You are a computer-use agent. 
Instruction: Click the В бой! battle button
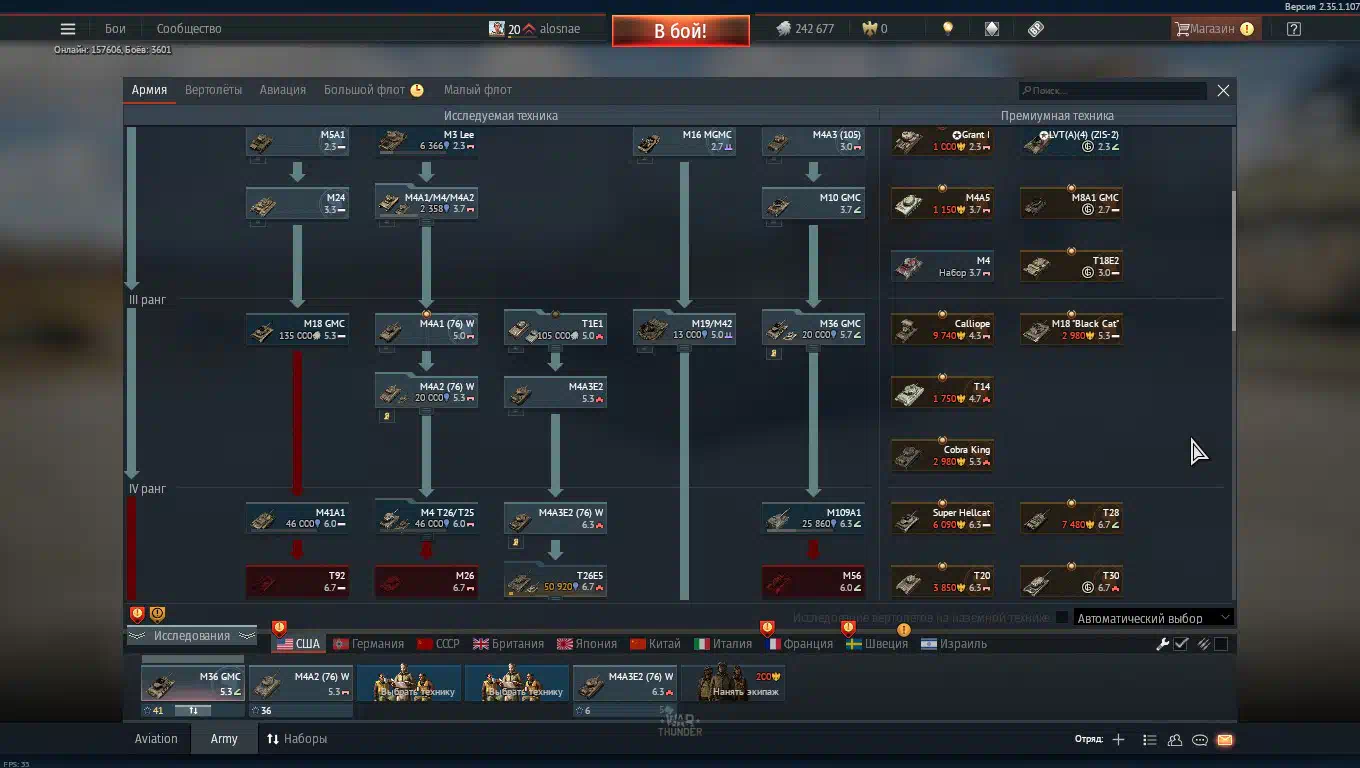[x=681, y=31]
